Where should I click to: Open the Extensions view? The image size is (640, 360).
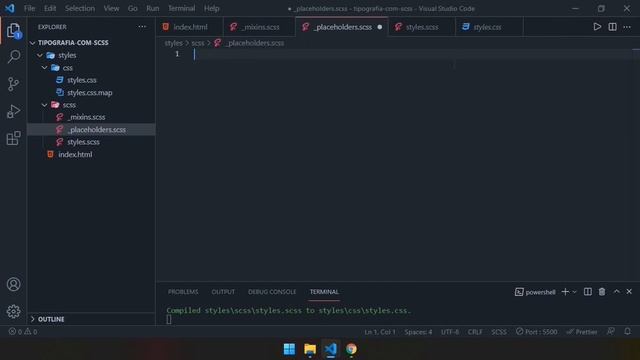click(13, 138)
